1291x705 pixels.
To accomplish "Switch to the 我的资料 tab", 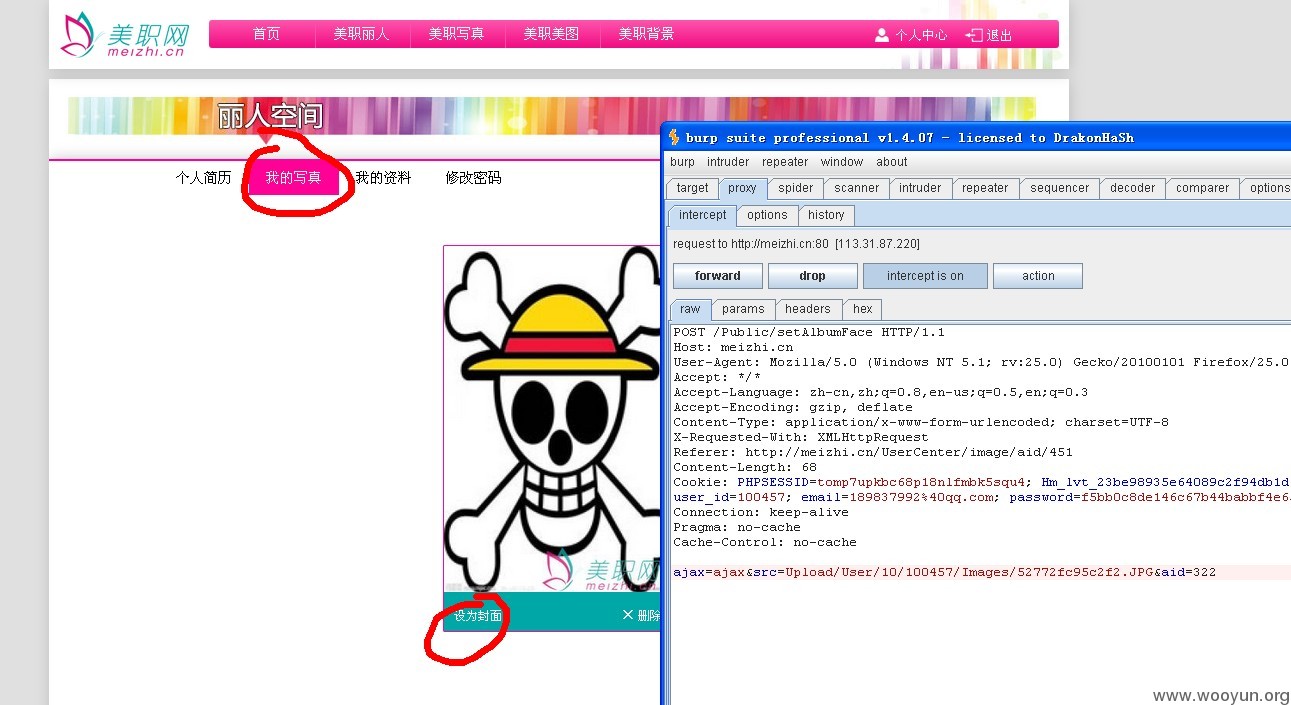I will tap(383, 178).
